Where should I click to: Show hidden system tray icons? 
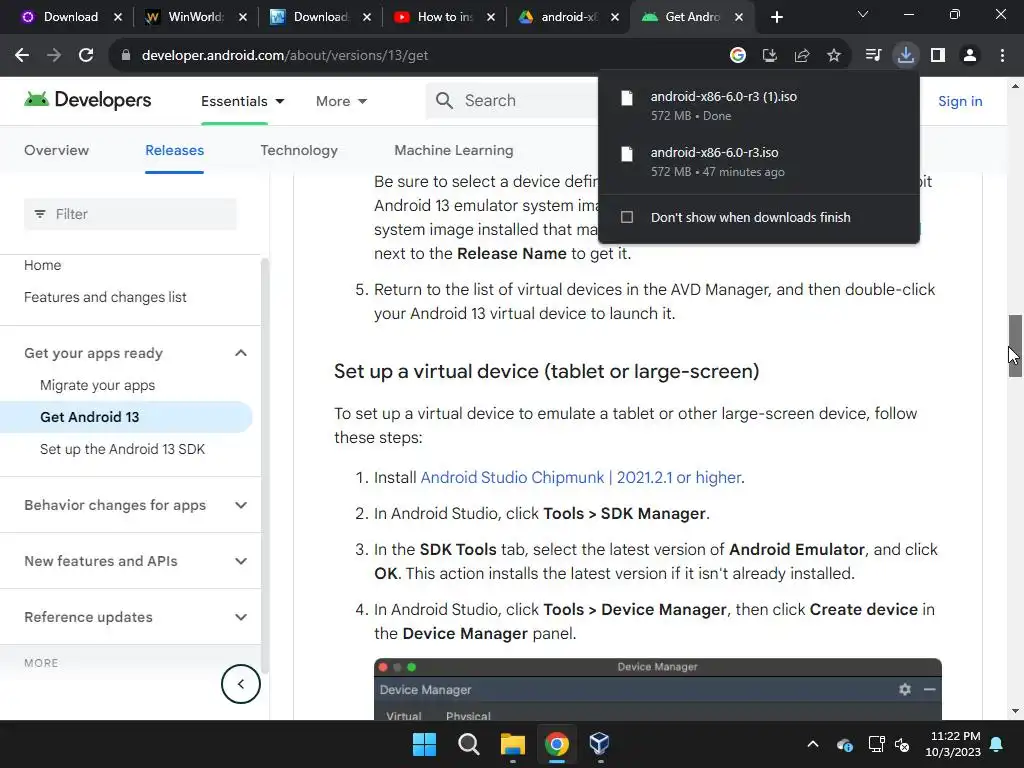[812, 744]
